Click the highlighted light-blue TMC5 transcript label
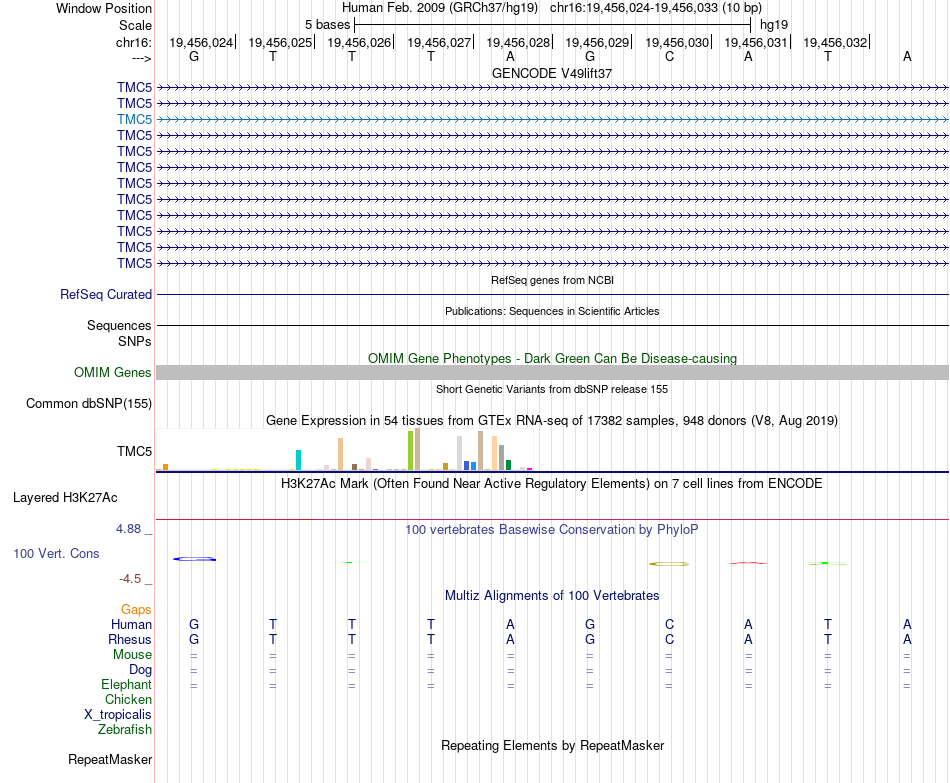Image resolution: width=950 pixels, height=783 pixels. [135, 119]
